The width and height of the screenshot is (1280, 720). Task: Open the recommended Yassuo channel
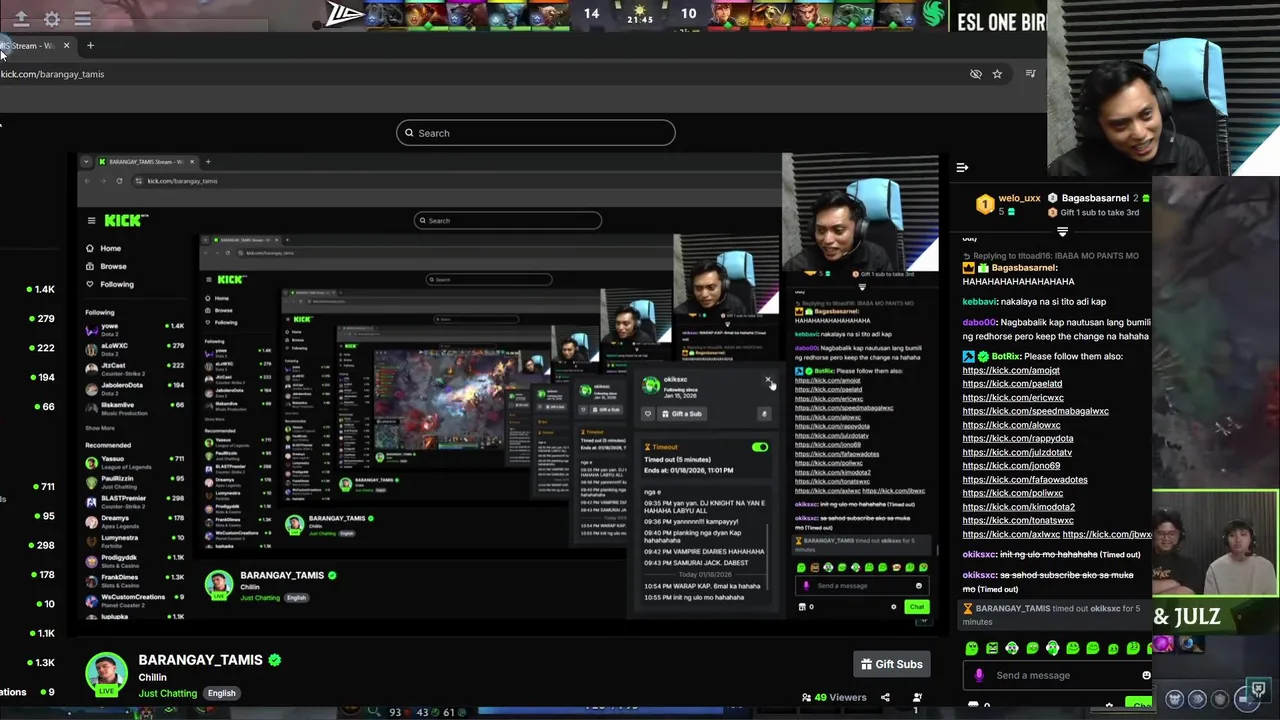pyautogui.click(x=135, y=462)
